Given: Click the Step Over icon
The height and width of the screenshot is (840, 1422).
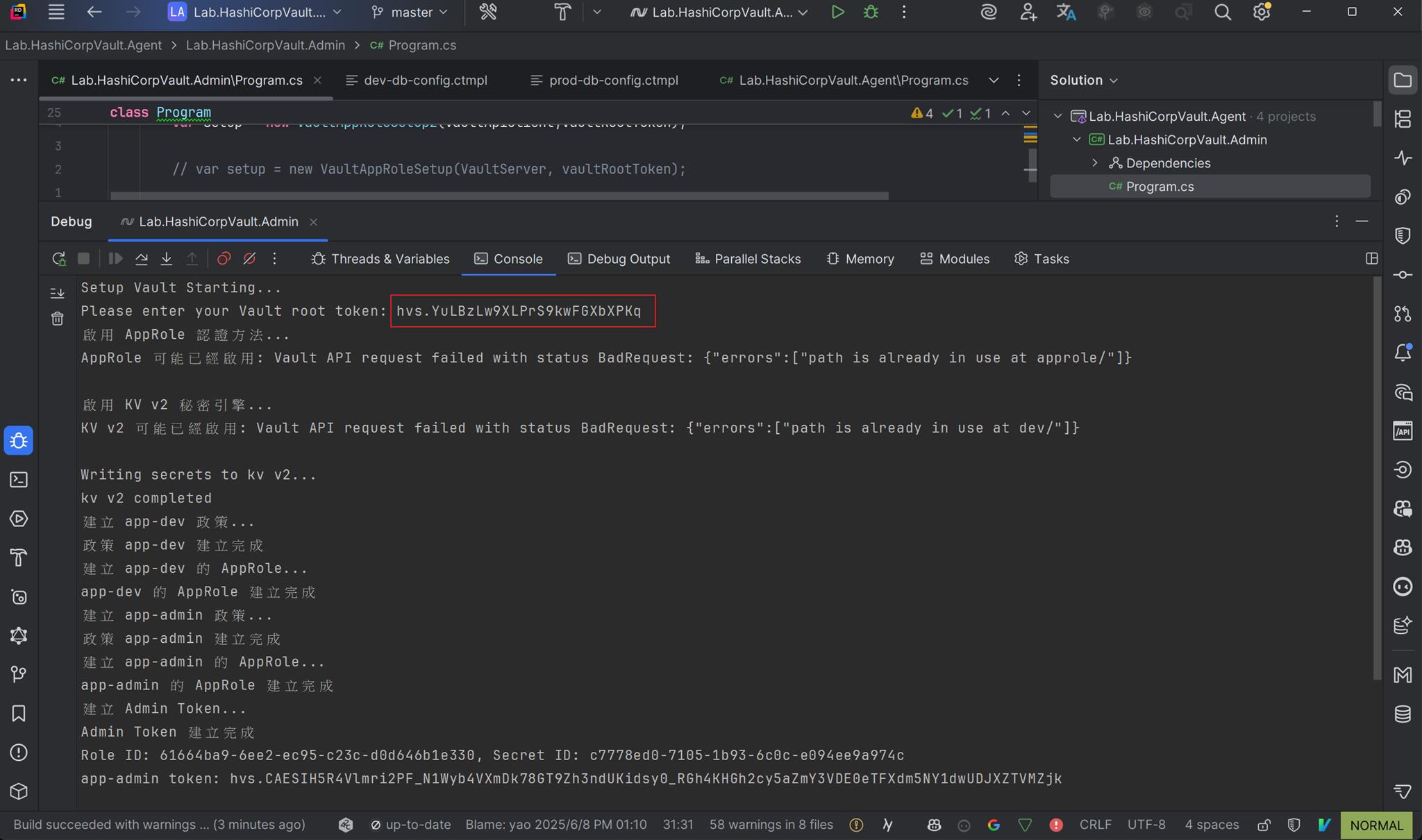Looking at the screenshot, I should click(142, 259).
